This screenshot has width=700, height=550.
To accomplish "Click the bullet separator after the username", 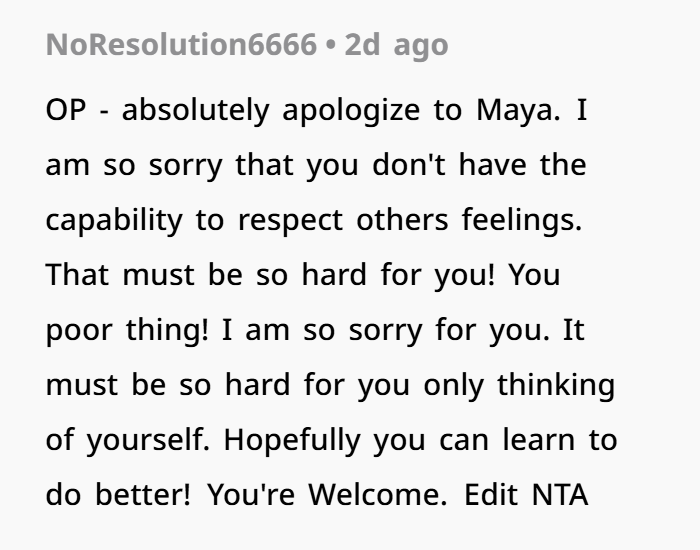I will coord(329,45).
